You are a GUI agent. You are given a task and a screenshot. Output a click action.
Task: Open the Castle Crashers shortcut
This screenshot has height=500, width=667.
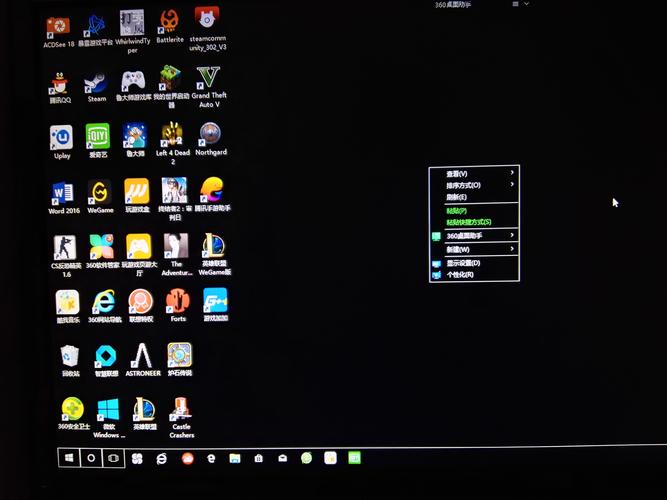click(x=182, y=417)
